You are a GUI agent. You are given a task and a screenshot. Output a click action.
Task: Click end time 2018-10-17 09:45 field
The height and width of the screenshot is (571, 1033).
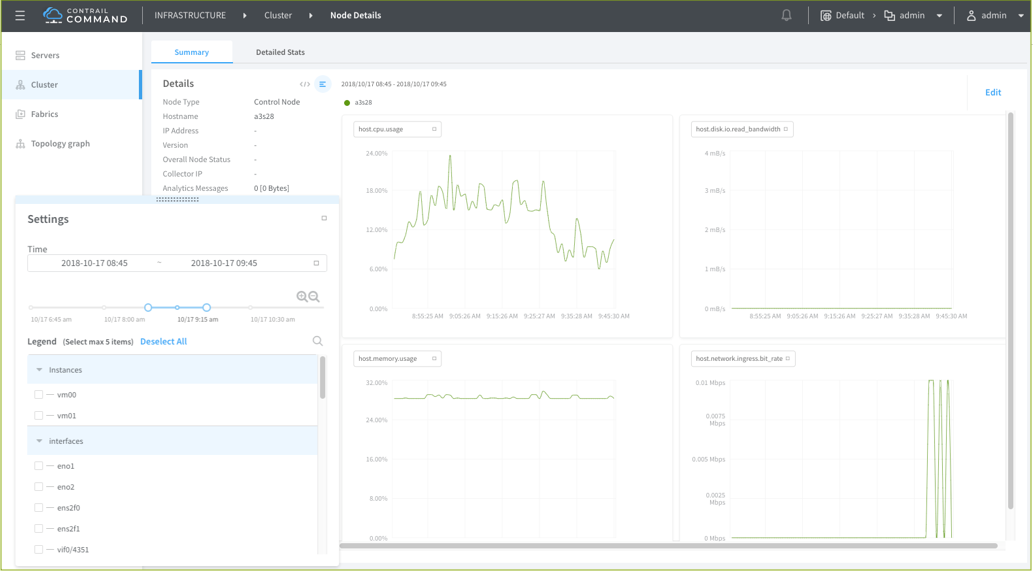click(224, 263)
